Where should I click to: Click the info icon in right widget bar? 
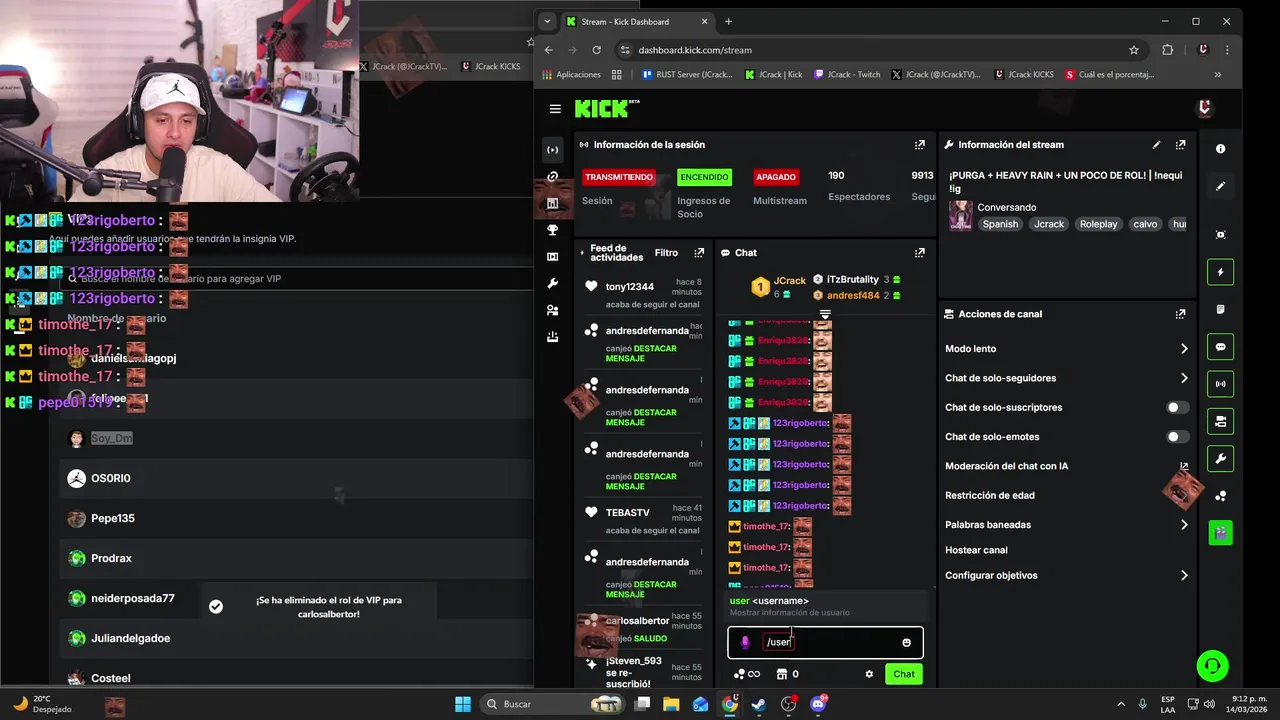click(1220, 149)
